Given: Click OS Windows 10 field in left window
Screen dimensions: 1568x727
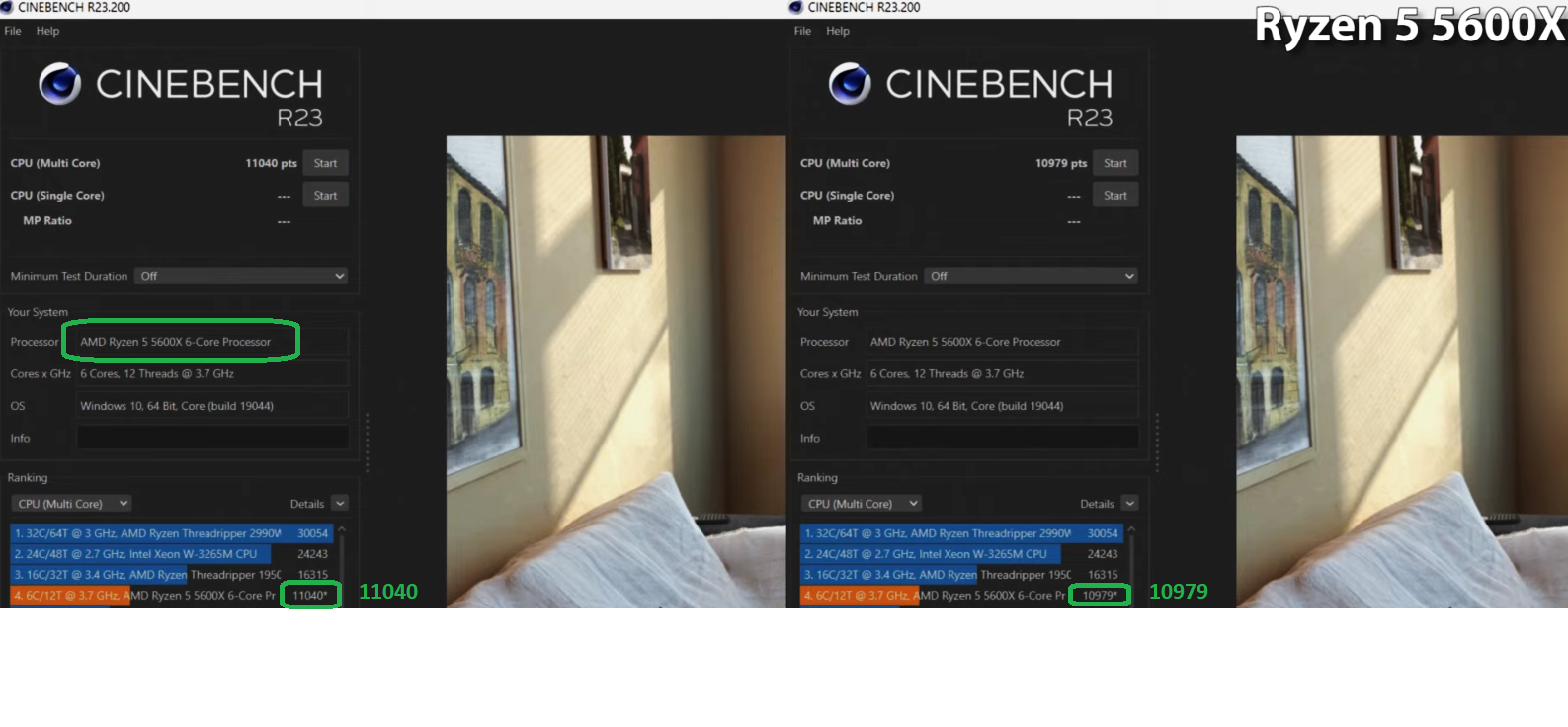Looking at the screenshot, I should (x=212, y=406).
